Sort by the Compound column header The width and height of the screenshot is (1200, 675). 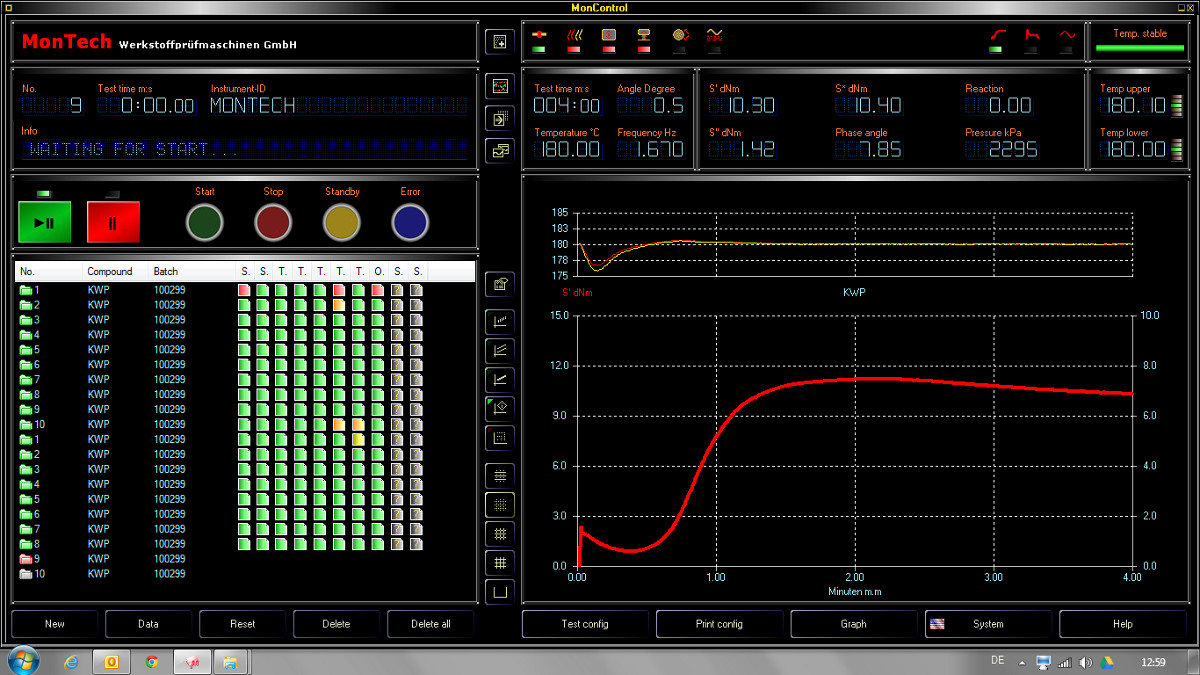pos(116,271)
